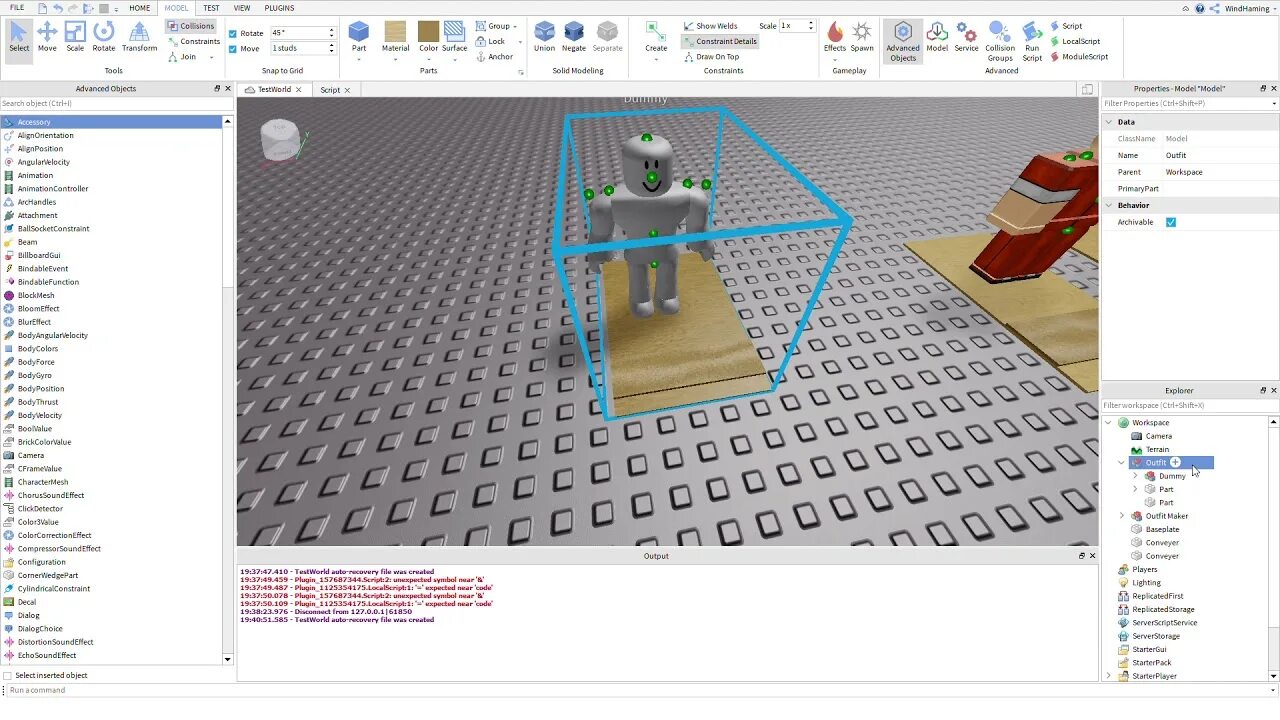Insert a new ModuleScript
The image size is (1280, 720).
click(1079, 57)
